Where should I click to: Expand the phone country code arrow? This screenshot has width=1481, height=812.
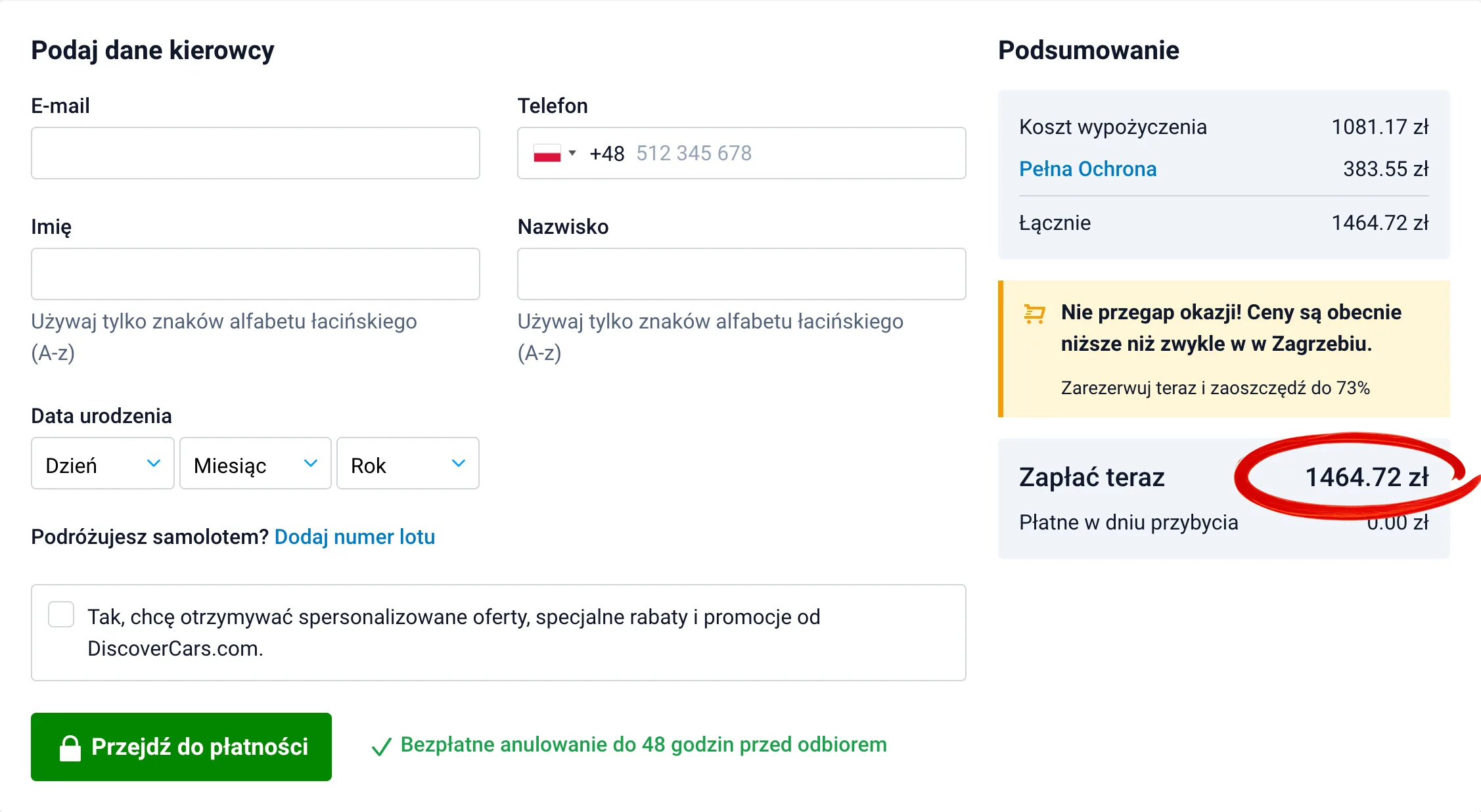tap(572, 153)
